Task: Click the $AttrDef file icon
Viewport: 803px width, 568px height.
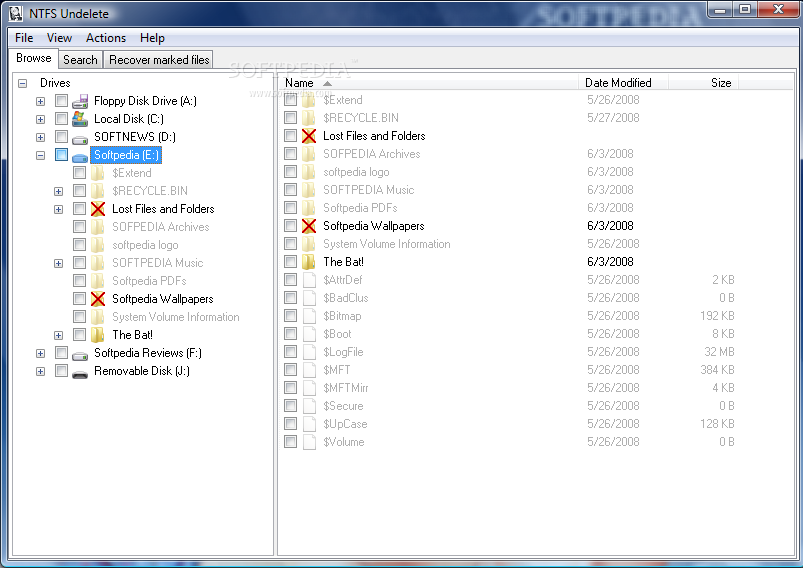Action: [x=309, y=280]
